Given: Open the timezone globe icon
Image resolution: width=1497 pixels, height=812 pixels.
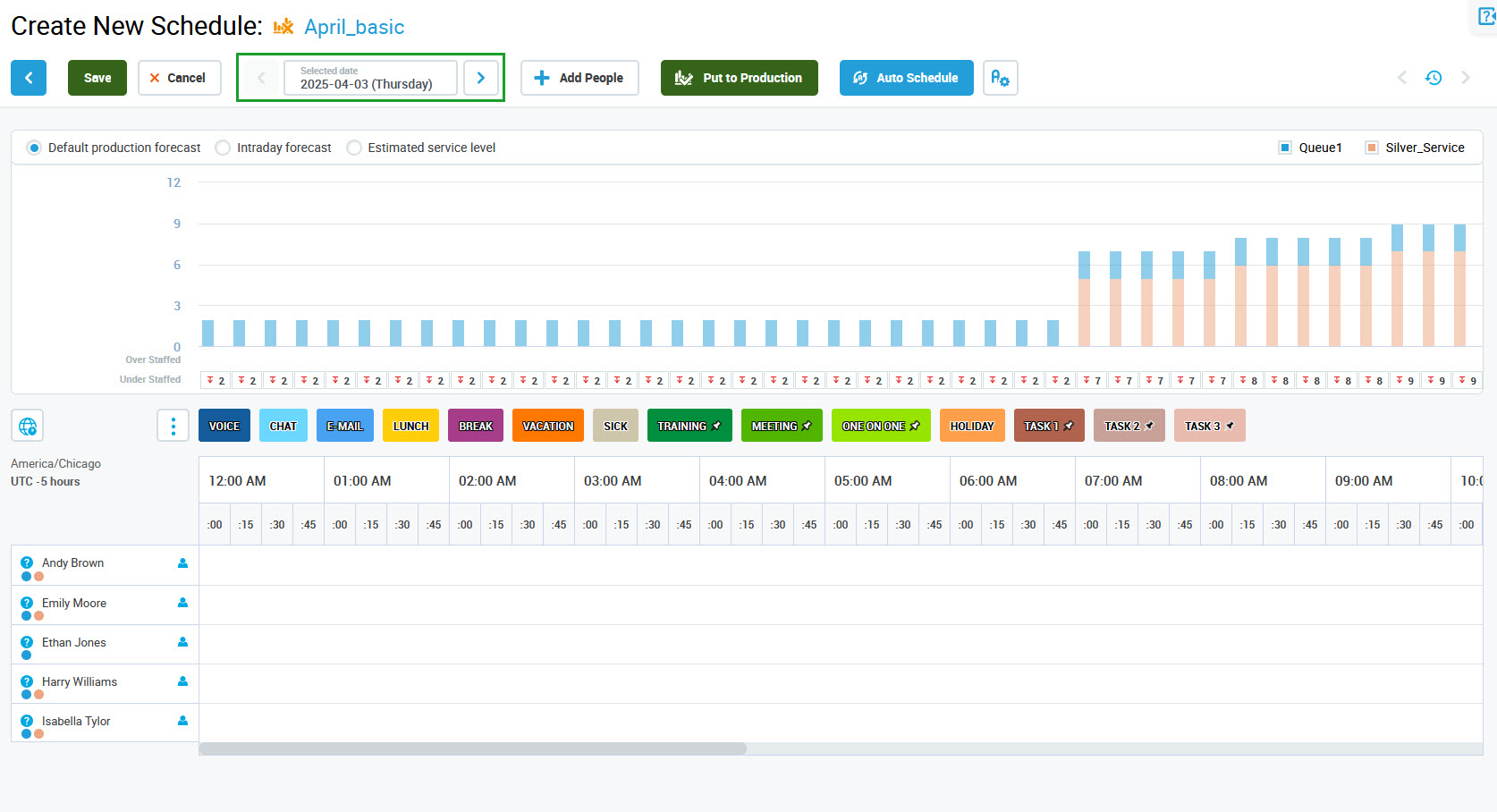Looking at the screenshot, I should (x=28, y=426).
